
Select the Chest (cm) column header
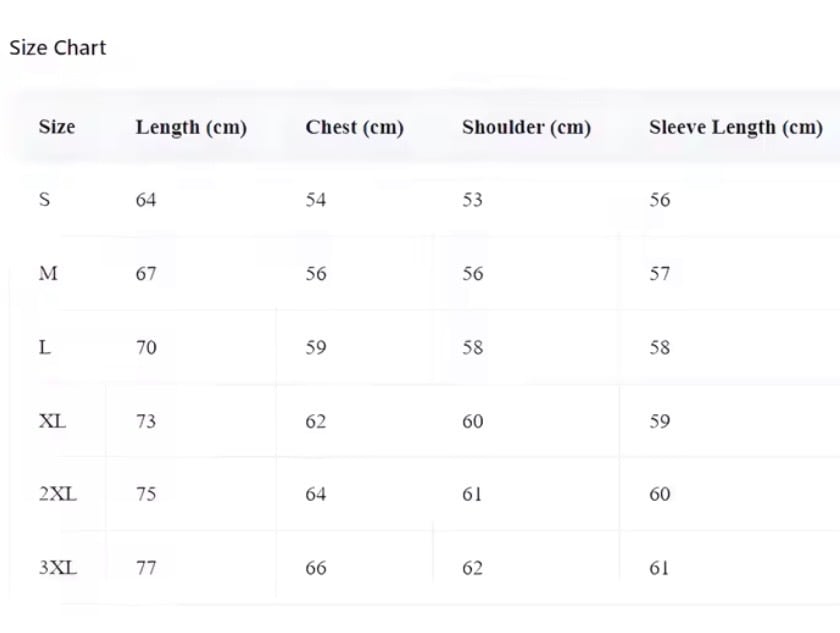(x=354, y=127)
